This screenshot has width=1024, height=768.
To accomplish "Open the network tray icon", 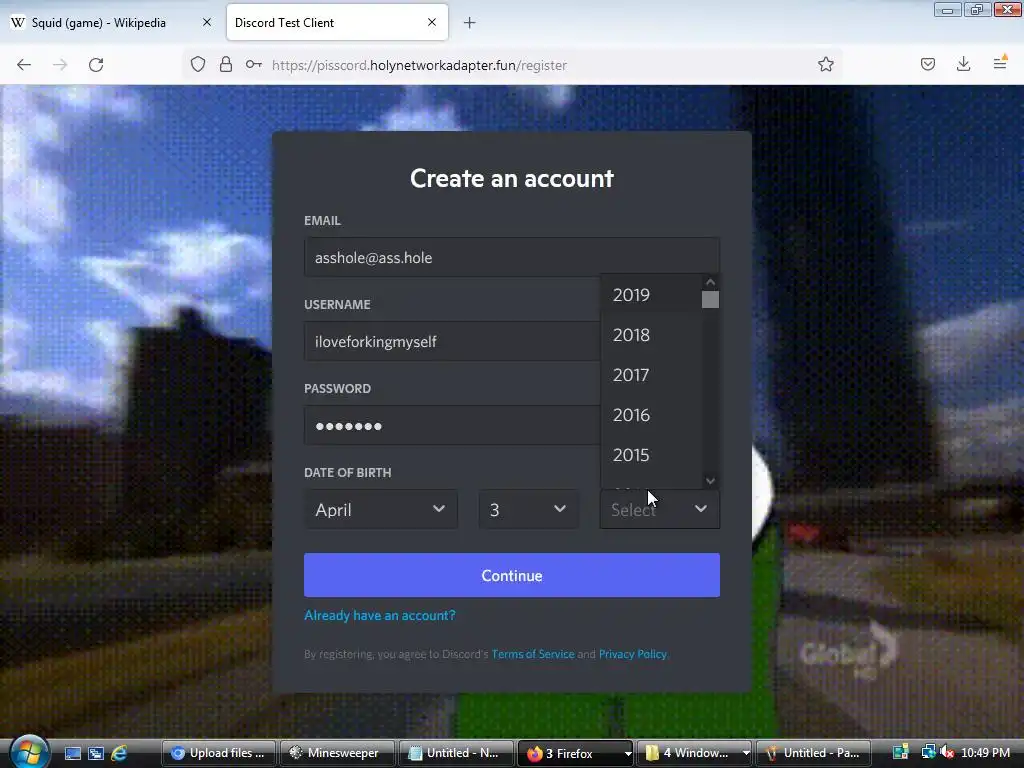I will tap(927, 752).
